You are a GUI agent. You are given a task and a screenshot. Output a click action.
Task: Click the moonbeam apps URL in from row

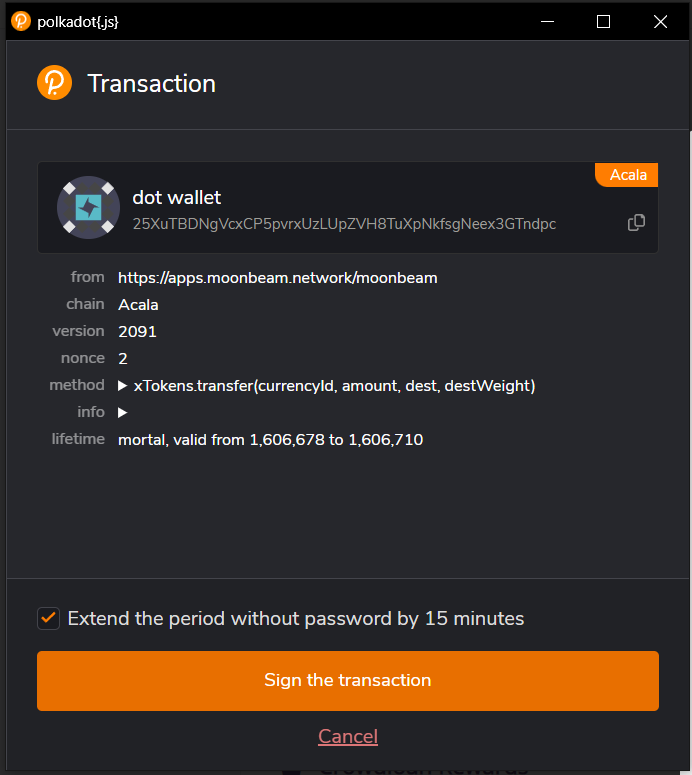[x=277, y=278]
